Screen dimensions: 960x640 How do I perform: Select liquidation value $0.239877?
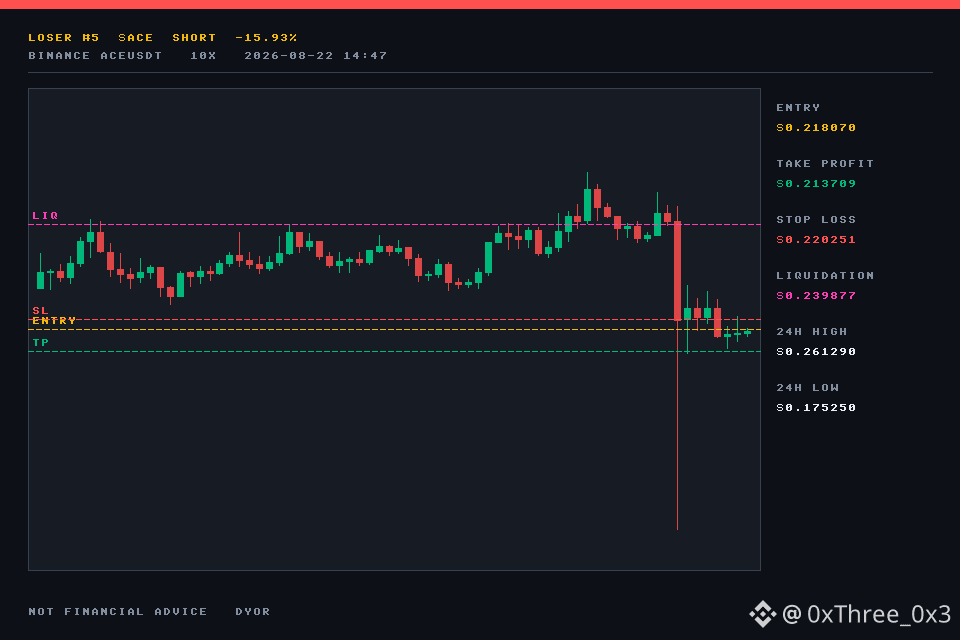[x=816, y=295]
